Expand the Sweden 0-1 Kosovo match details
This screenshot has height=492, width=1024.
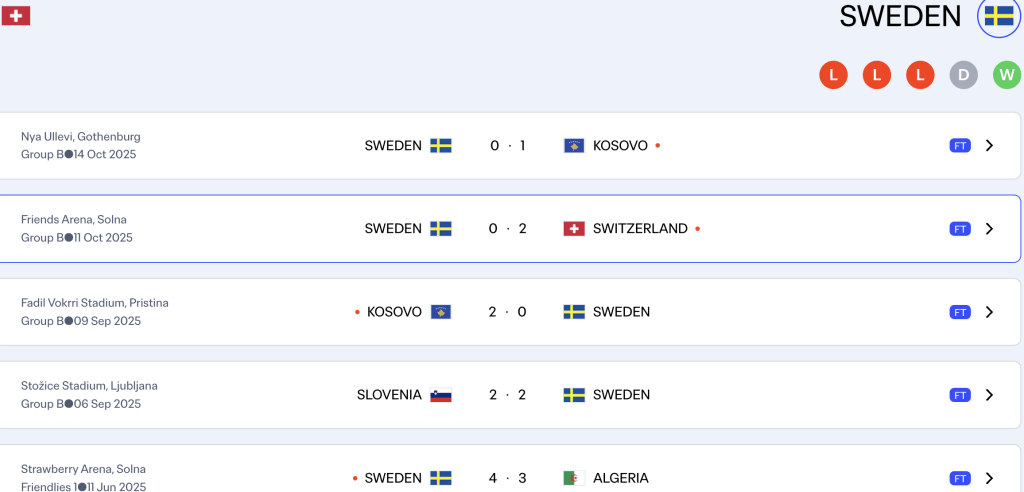pyautogui.click(x=989, y=146)
